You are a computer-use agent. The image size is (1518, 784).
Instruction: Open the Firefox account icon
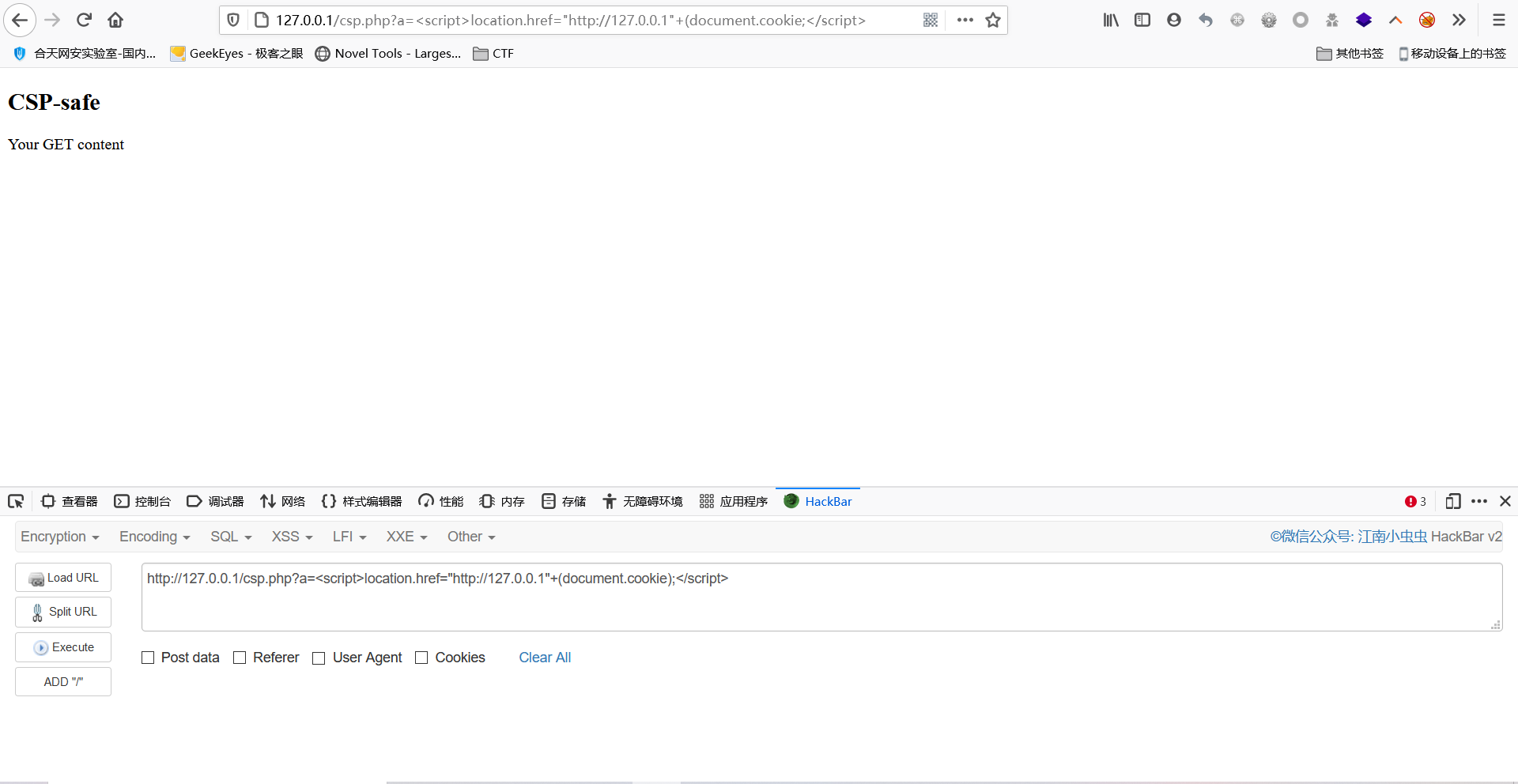[1174, 20]
